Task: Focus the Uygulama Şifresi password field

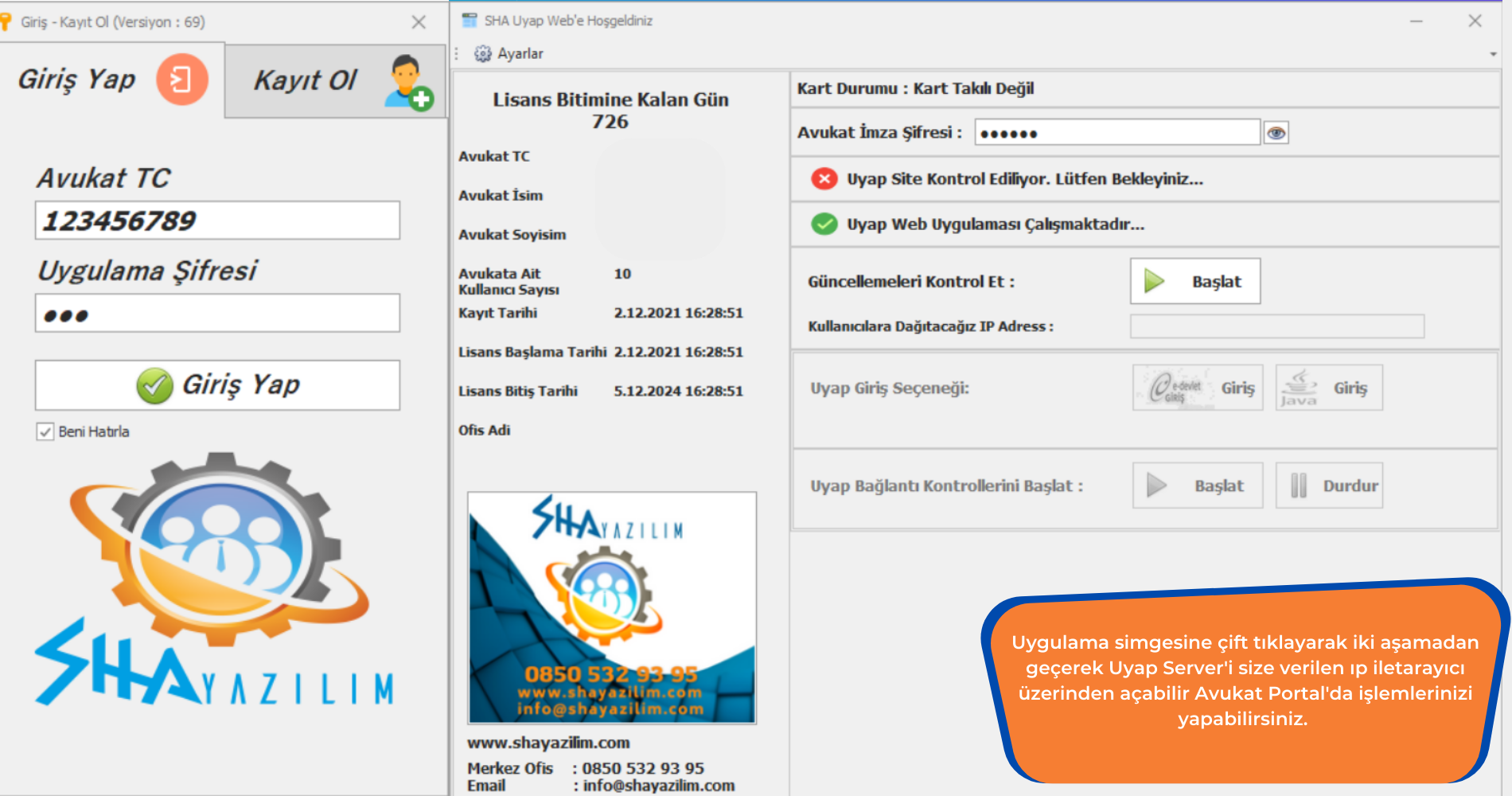Action: pyautogui.click(x=217, y=314)
